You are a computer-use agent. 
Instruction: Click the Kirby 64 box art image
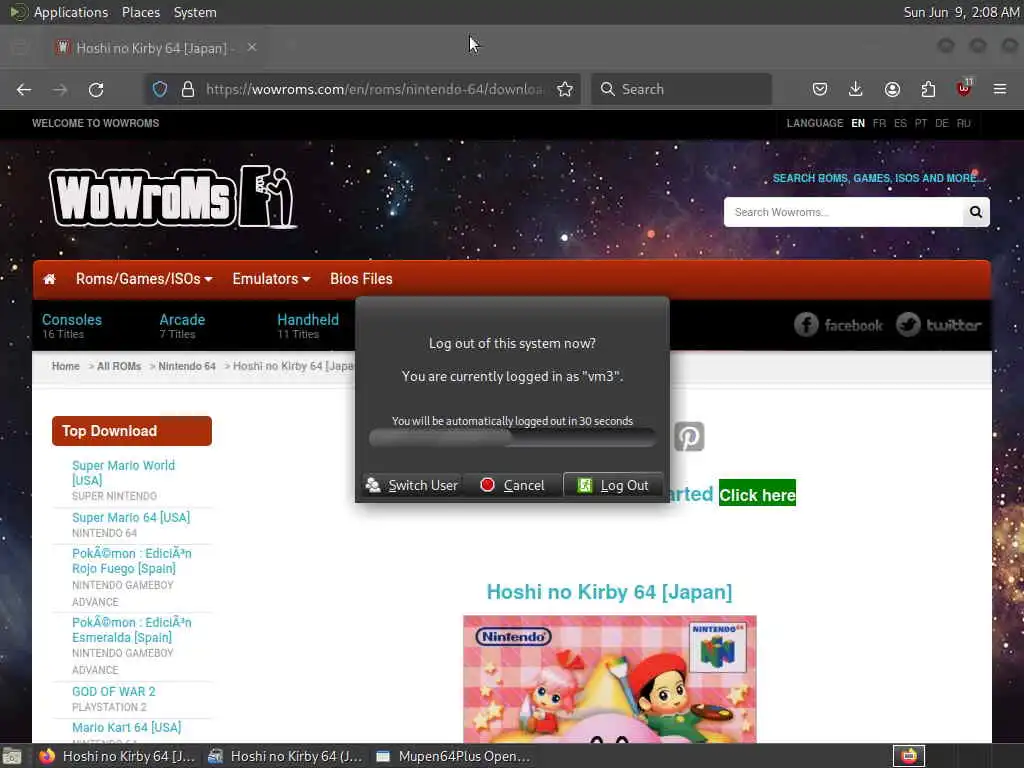pyautogui.click(x=610, y=679)
